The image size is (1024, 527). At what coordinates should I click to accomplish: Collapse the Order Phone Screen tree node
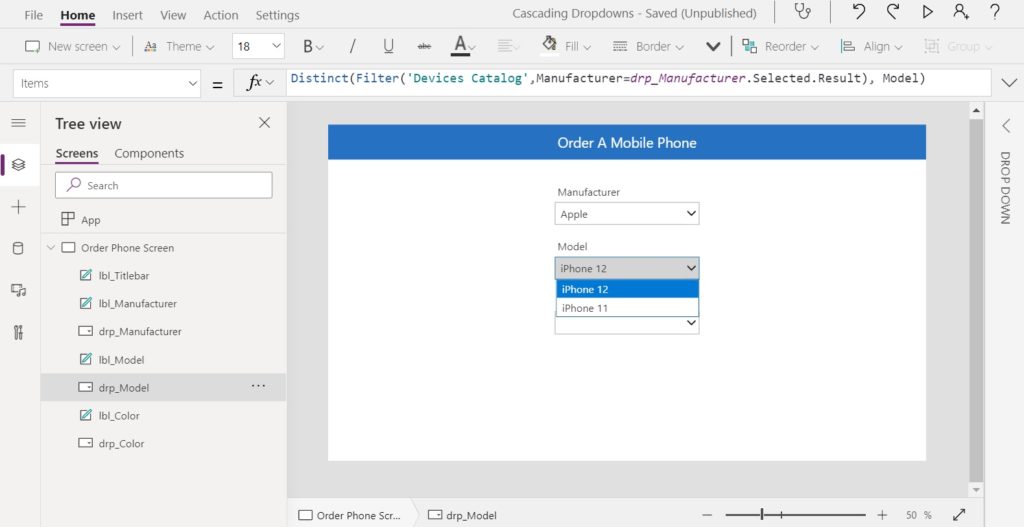51,248
